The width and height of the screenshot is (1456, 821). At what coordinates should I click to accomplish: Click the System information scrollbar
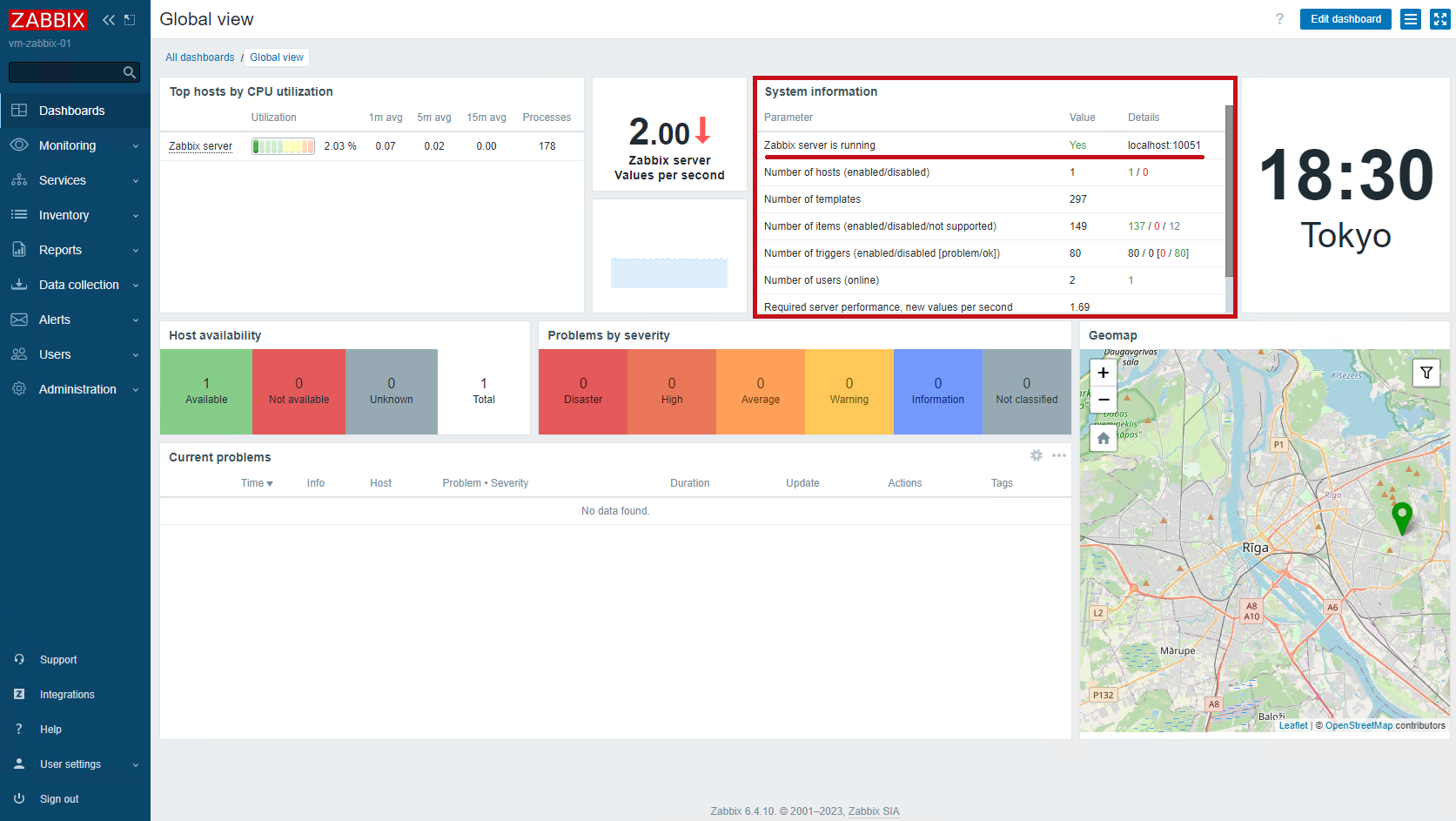[1229, 192]
